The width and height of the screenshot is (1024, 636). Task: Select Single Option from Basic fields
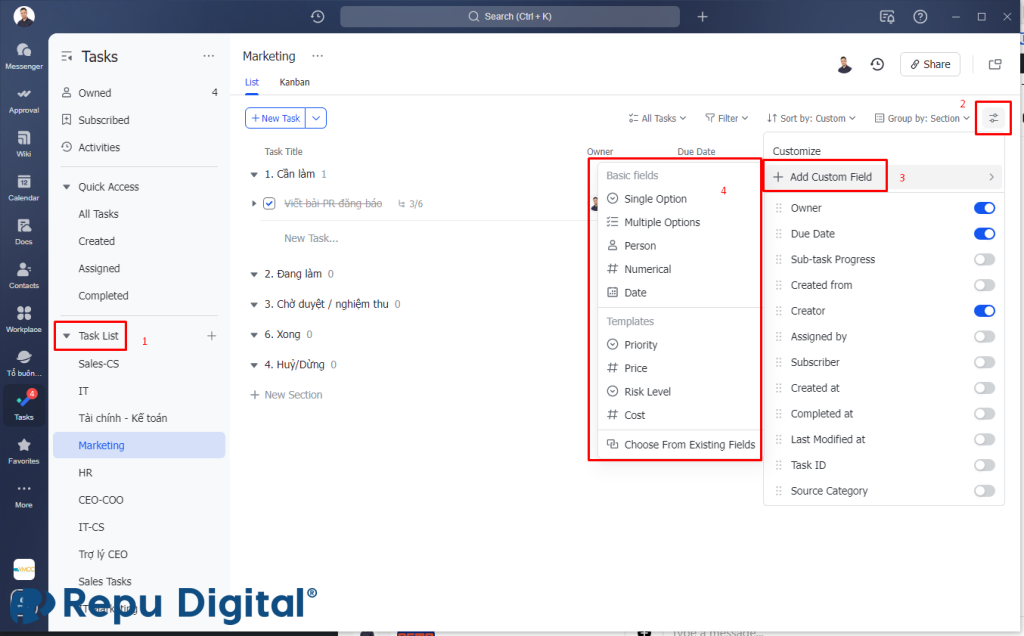click(x=655, y=199)
